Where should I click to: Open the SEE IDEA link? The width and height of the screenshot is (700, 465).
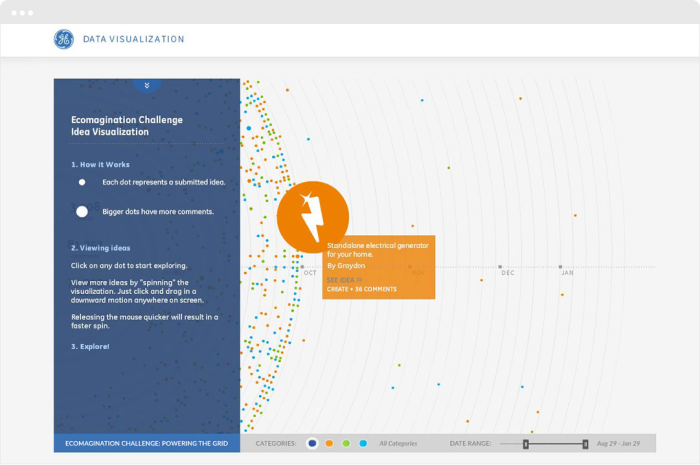(344, 280)
